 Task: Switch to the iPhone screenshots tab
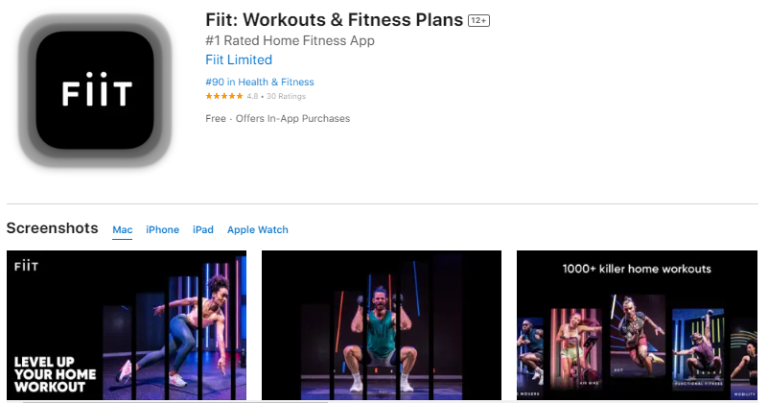(162, 230)
